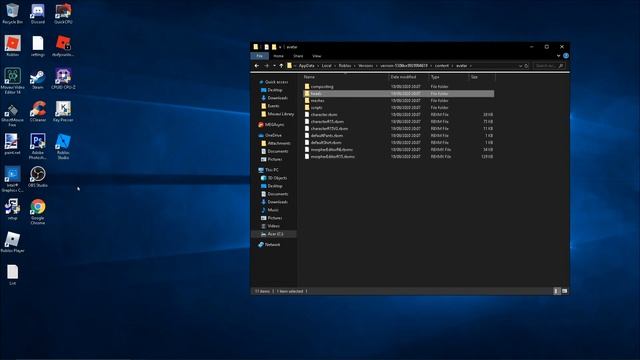Launch Discord from the desktop
This screenshot has height=360, width=640.
click(38, 13)
